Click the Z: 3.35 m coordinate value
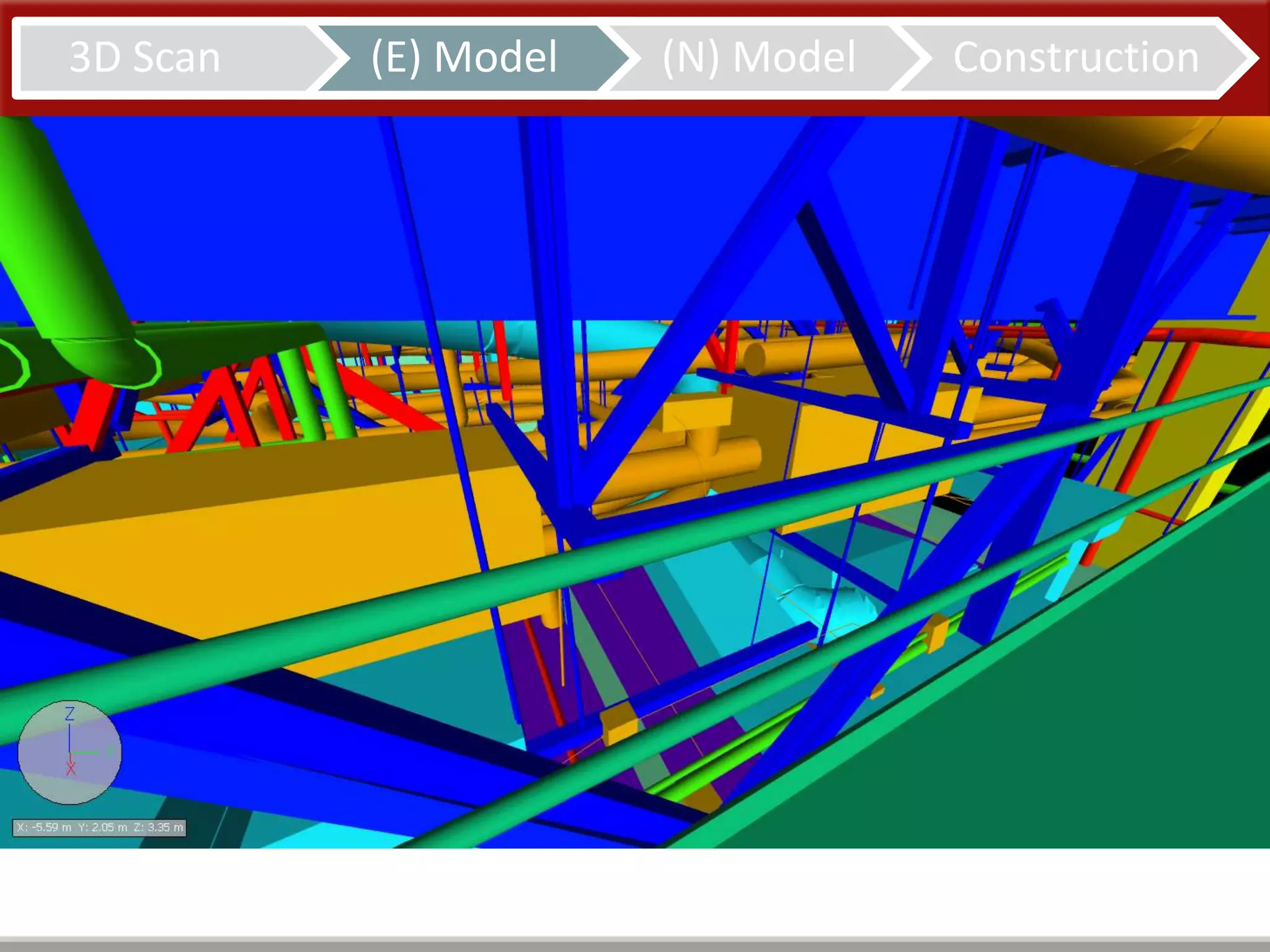The width and height of the screenshot is (1270, 952). click(158, 827)
